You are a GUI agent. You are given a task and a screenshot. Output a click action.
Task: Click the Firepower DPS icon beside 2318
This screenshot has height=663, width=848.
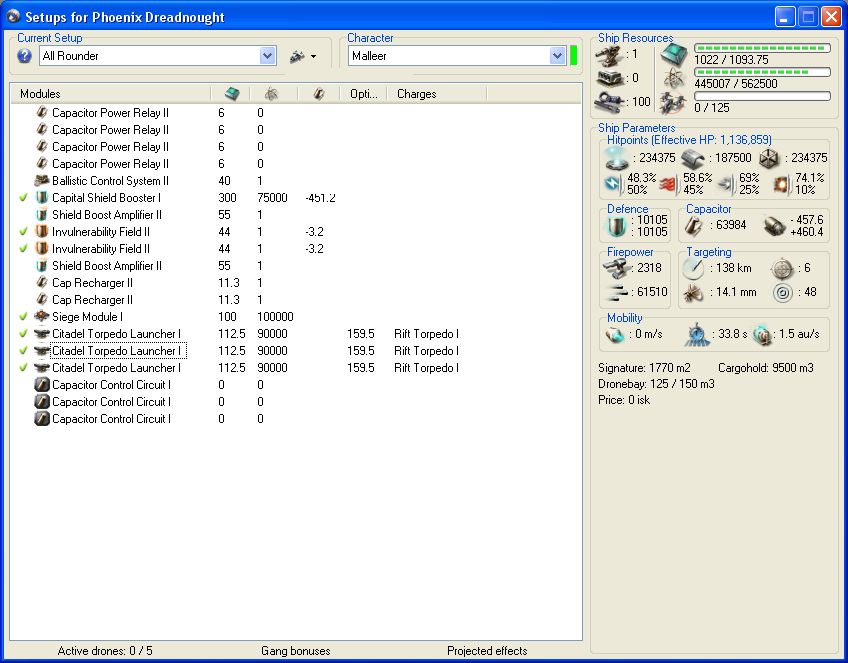click(x=616, y=268)
